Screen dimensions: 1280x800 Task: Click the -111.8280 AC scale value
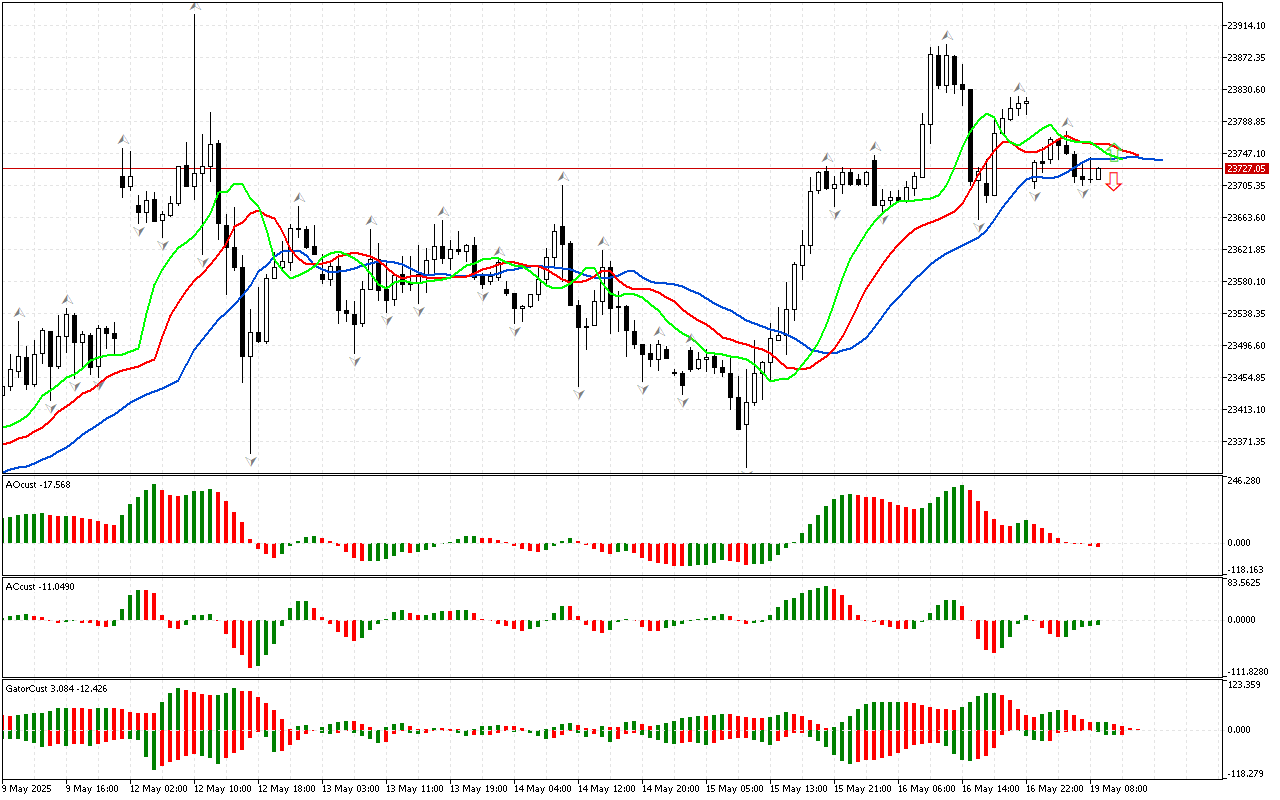point(1246,671)
